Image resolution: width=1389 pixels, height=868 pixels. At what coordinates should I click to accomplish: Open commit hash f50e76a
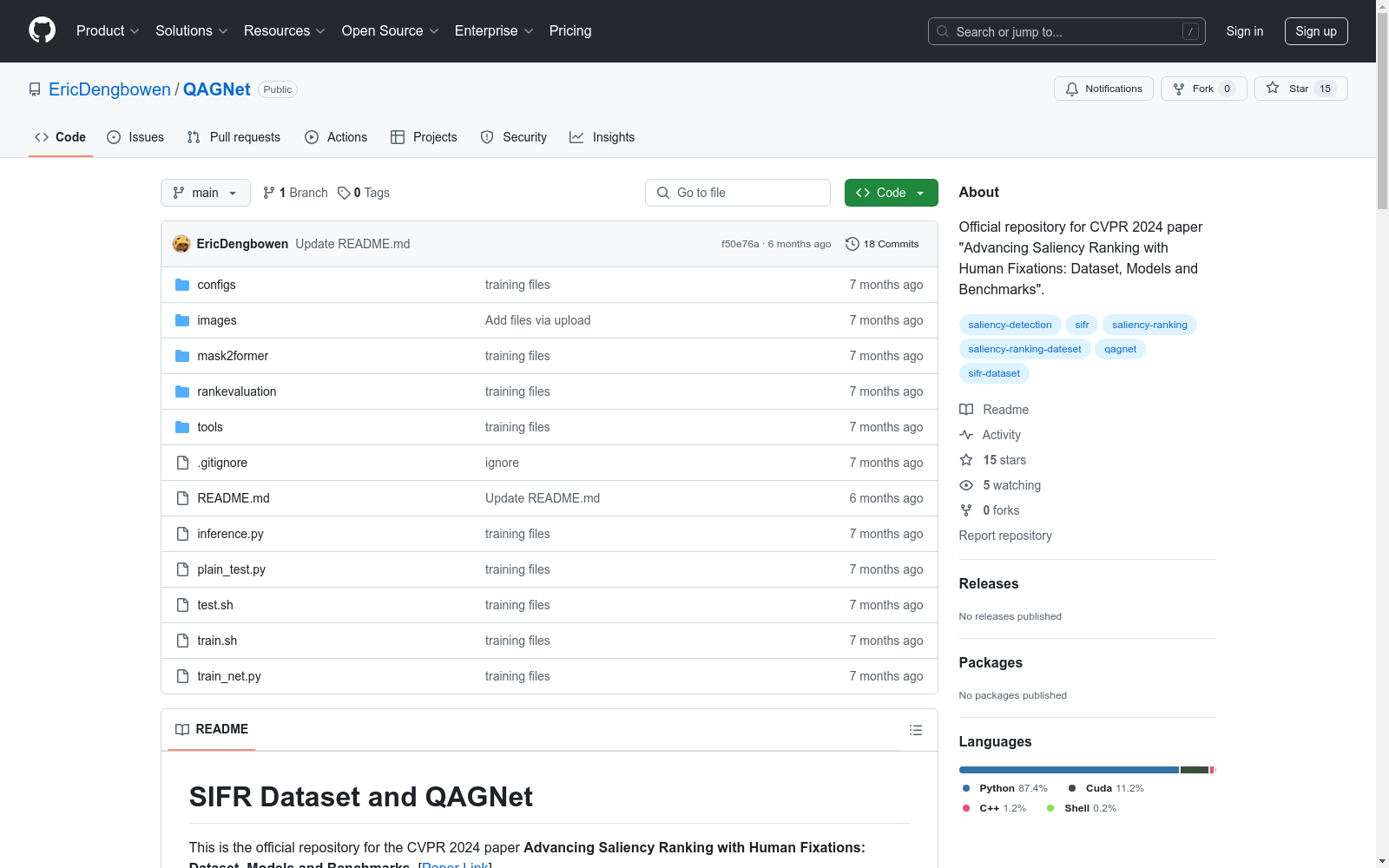[740, 244]
